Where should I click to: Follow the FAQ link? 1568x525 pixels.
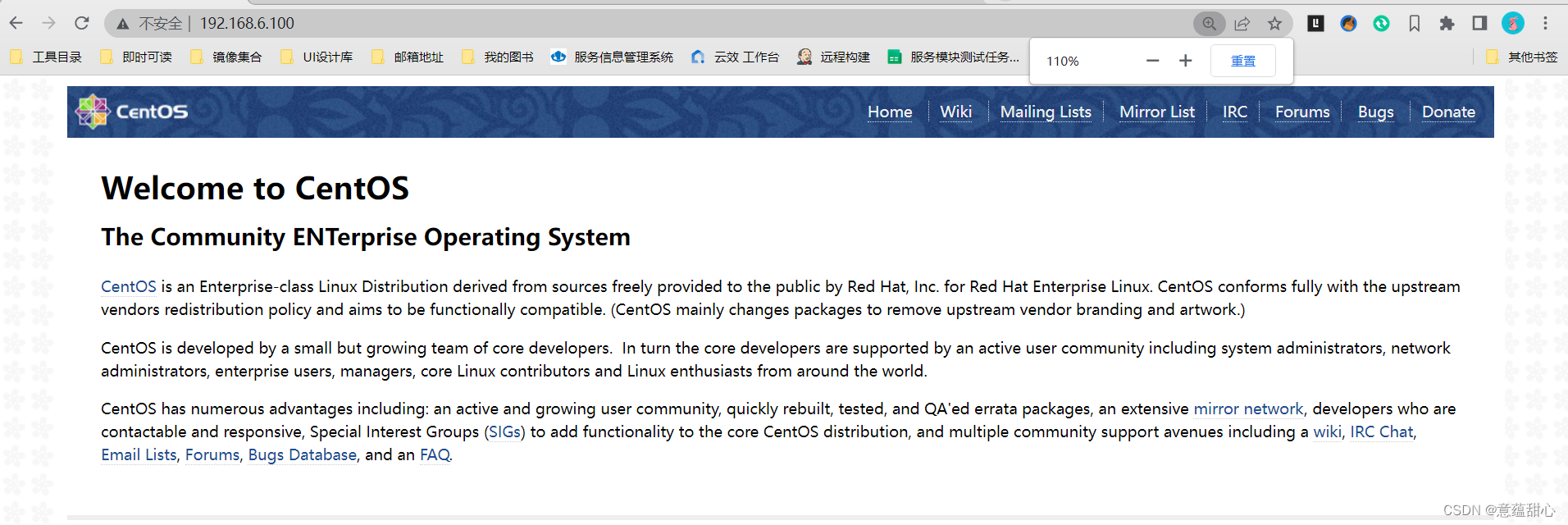[x=435, y=454]
